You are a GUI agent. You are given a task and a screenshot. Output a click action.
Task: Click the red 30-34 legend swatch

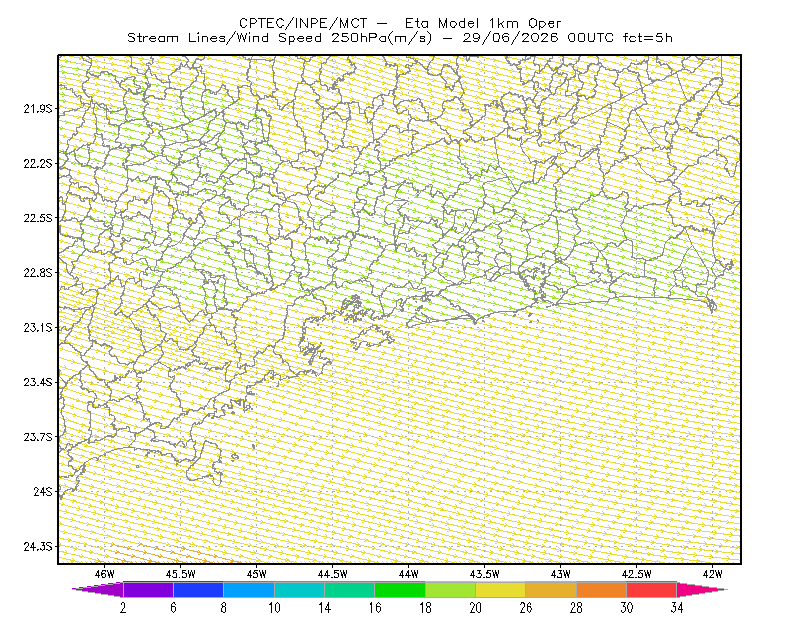tap(652, 589)
